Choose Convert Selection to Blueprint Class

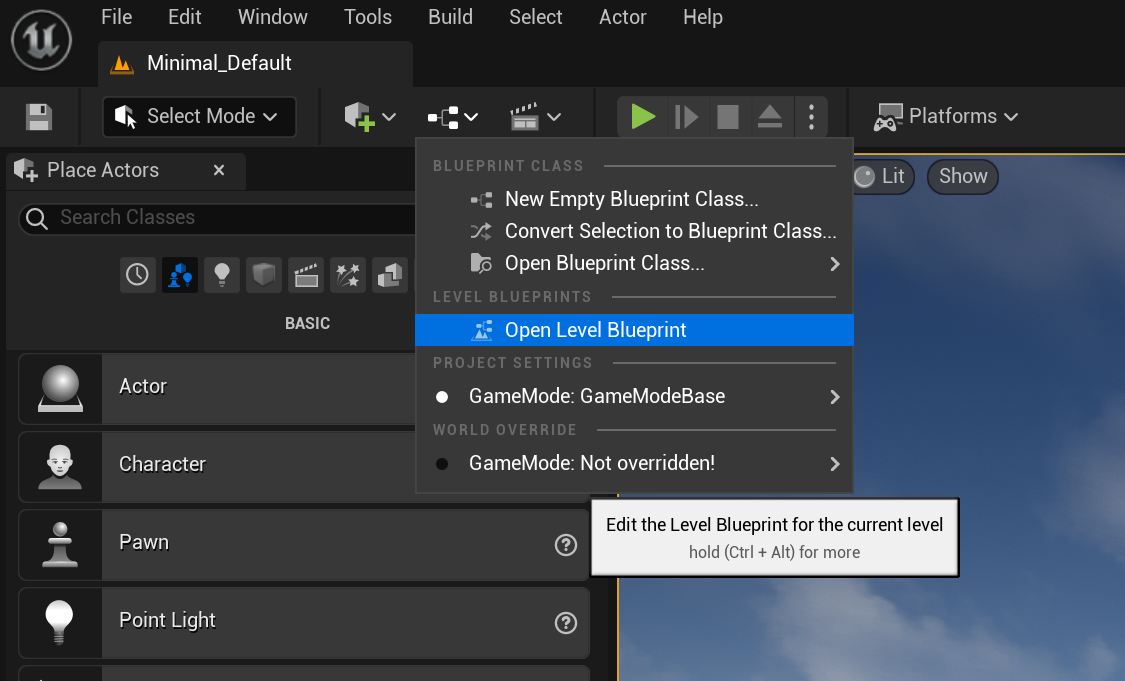tap(634, 231)
